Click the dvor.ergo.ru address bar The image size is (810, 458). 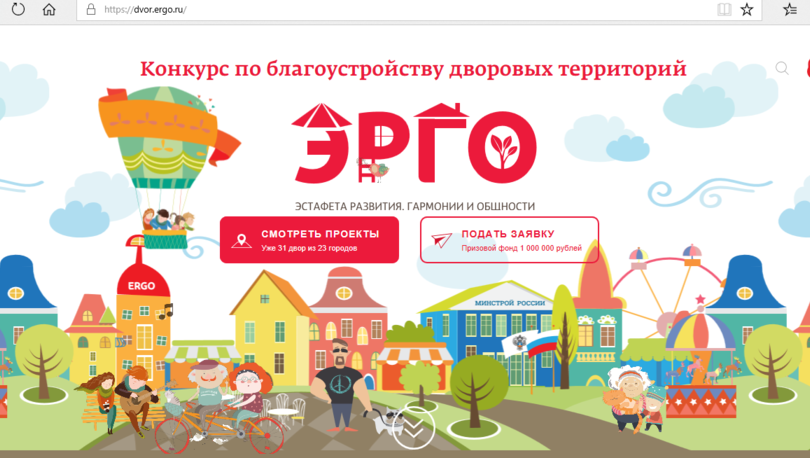(393, 10)
